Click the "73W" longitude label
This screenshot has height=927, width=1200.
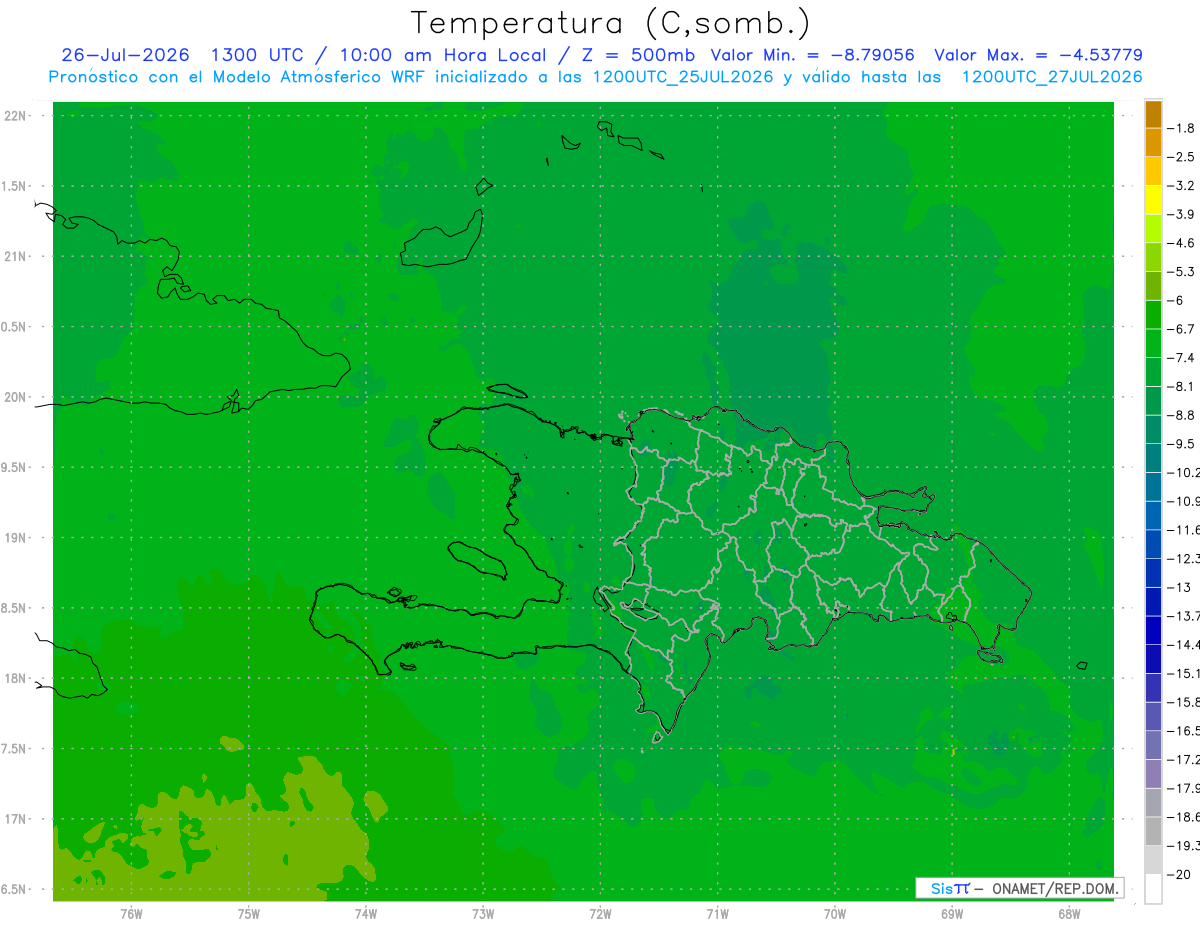point(483,914)
